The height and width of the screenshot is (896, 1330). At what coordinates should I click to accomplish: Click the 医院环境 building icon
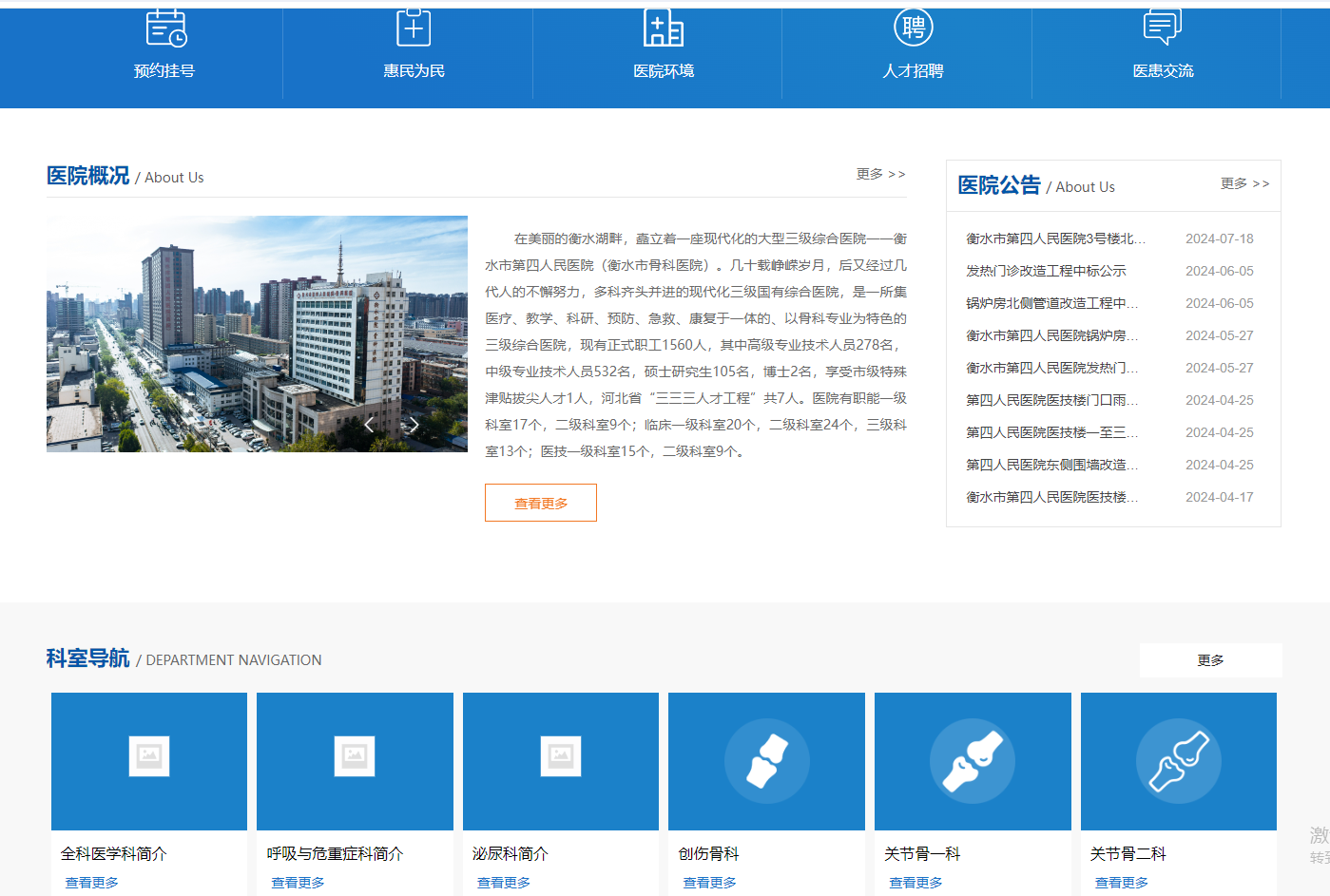click(664, 28)
